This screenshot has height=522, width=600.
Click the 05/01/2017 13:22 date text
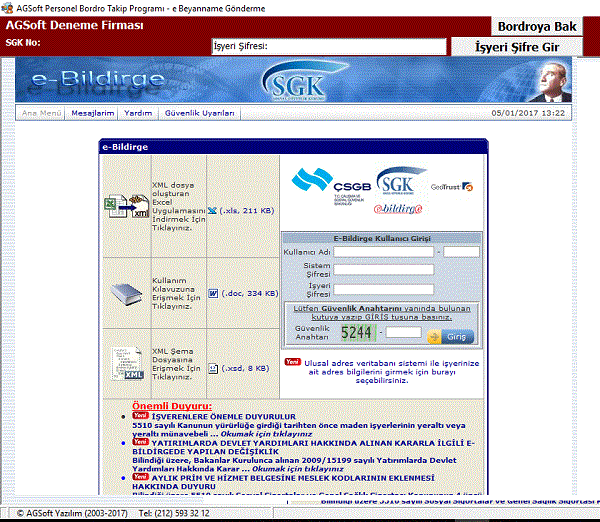[x=528, y=113]
